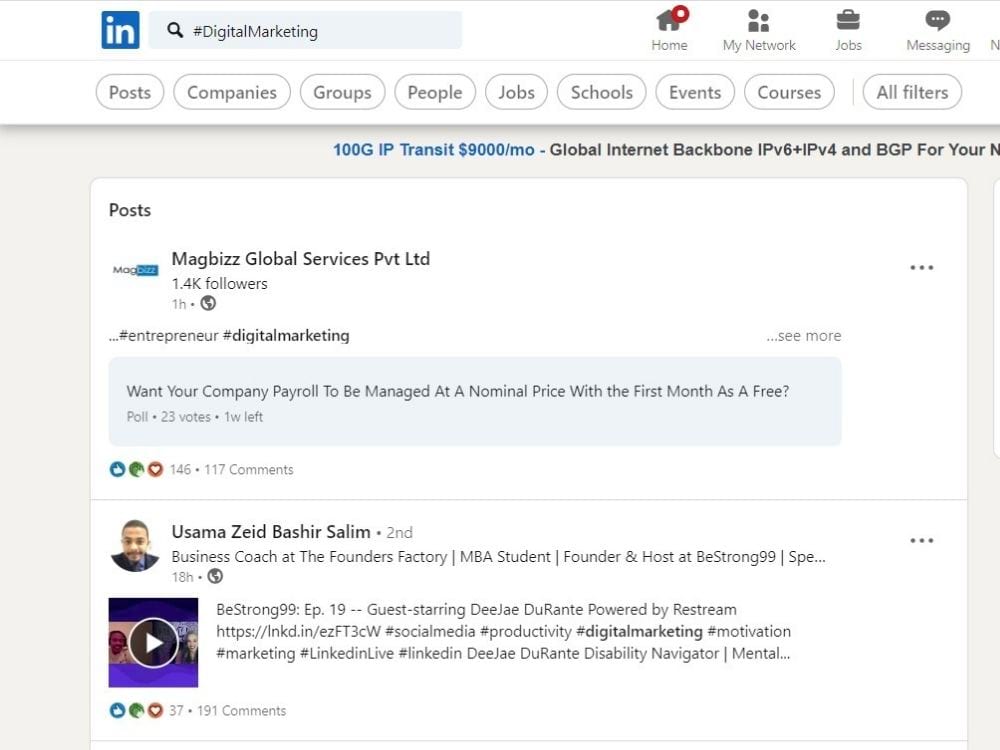Open the company payroll poll

[474, 401]
